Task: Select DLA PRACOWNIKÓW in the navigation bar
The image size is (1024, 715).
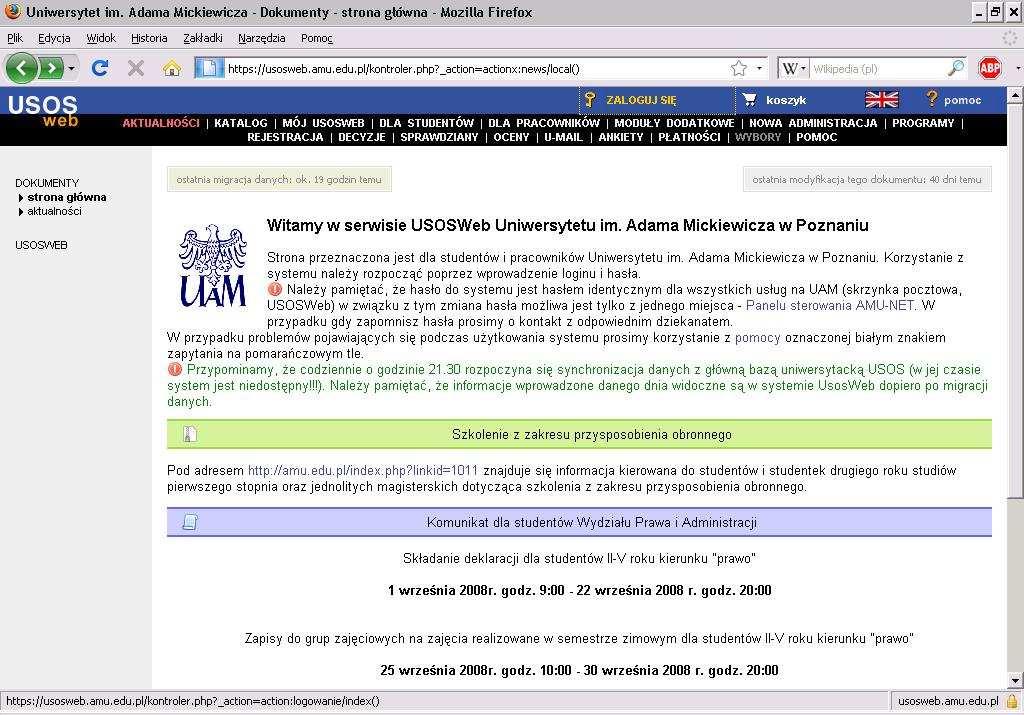Action: (x=544, y=123)
